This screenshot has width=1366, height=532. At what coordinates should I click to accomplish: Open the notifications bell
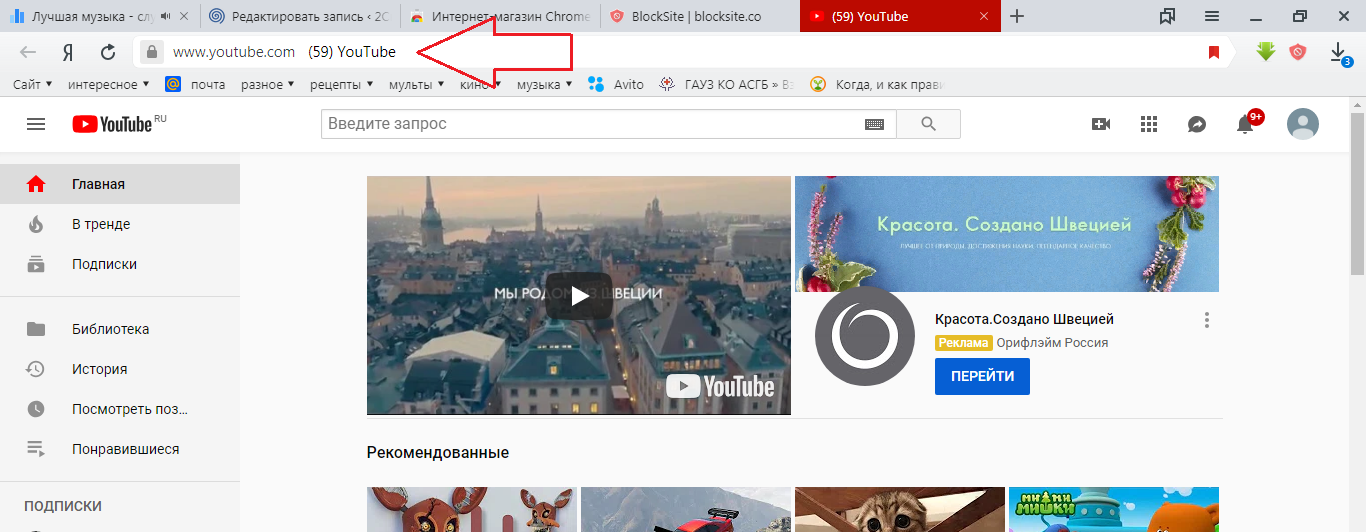[x=1245, y=124]
